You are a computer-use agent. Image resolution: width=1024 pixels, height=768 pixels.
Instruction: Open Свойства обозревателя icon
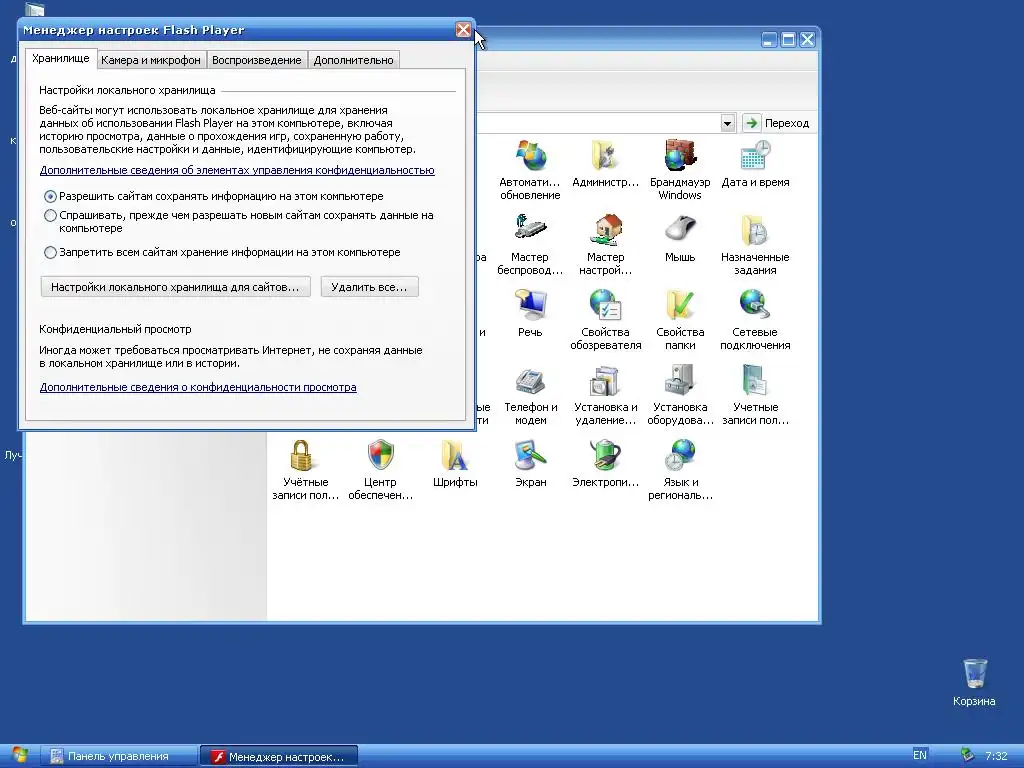(x=605, y=304)
